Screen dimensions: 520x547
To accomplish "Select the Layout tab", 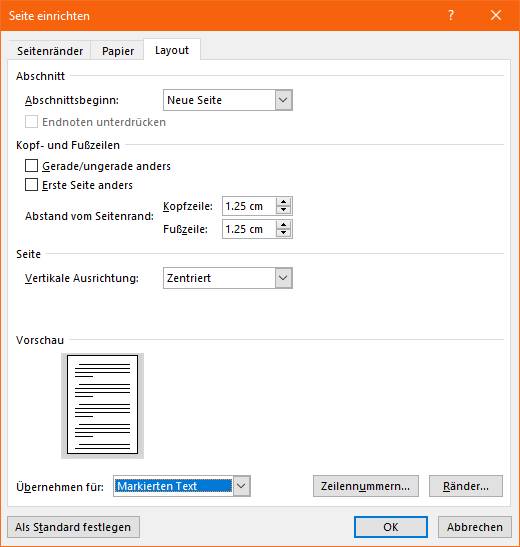I will pos(172,50).
